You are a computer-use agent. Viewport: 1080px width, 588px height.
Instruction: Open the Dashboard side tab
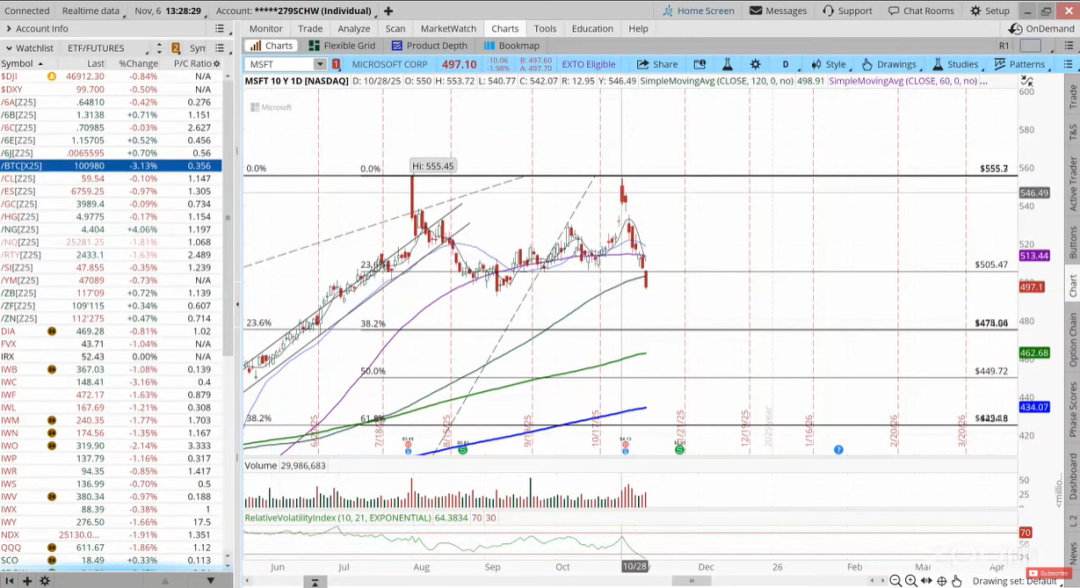point(1072,476)
